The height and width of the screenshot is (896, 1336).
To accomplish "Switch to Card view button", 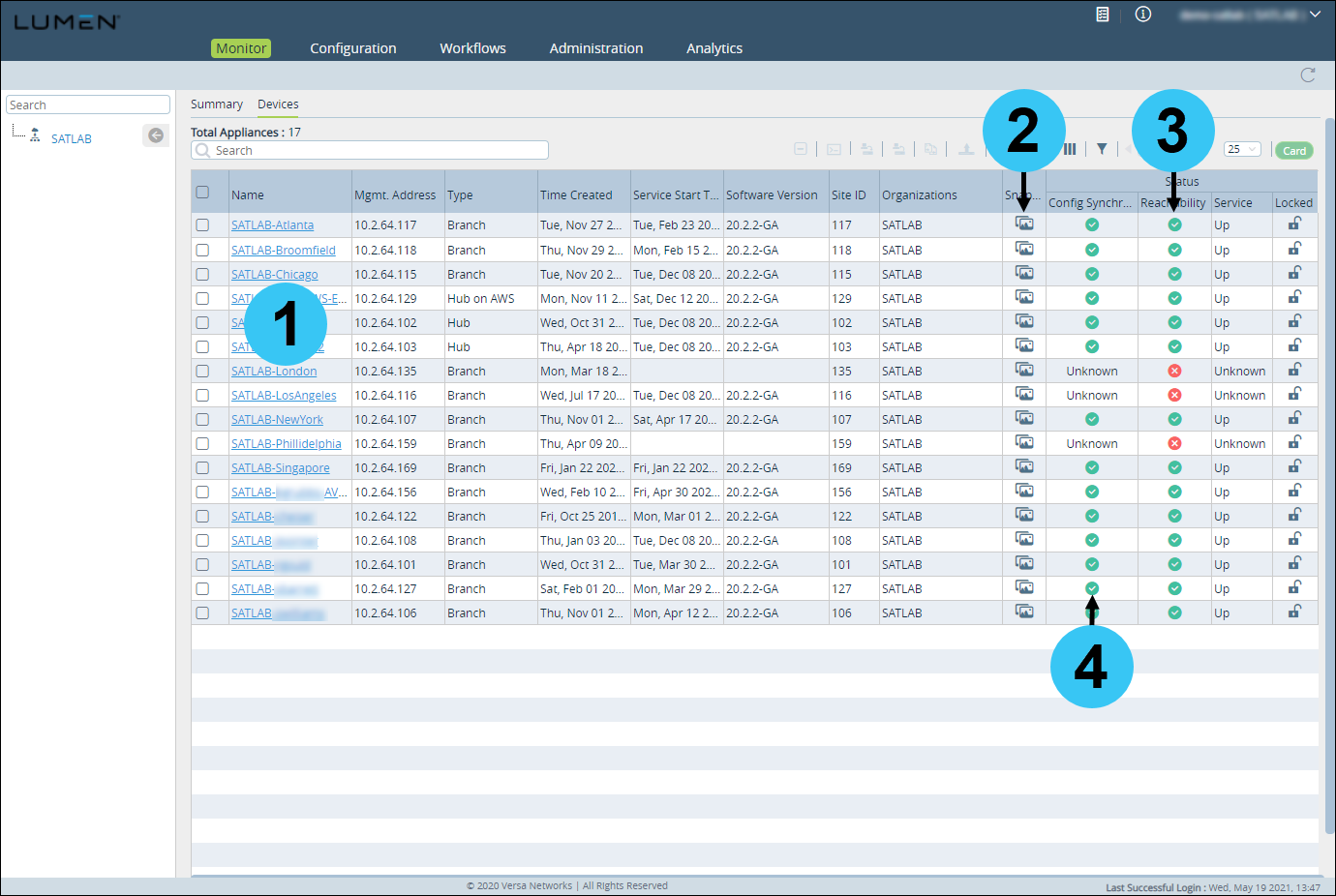I will (x=1294, y=150).
